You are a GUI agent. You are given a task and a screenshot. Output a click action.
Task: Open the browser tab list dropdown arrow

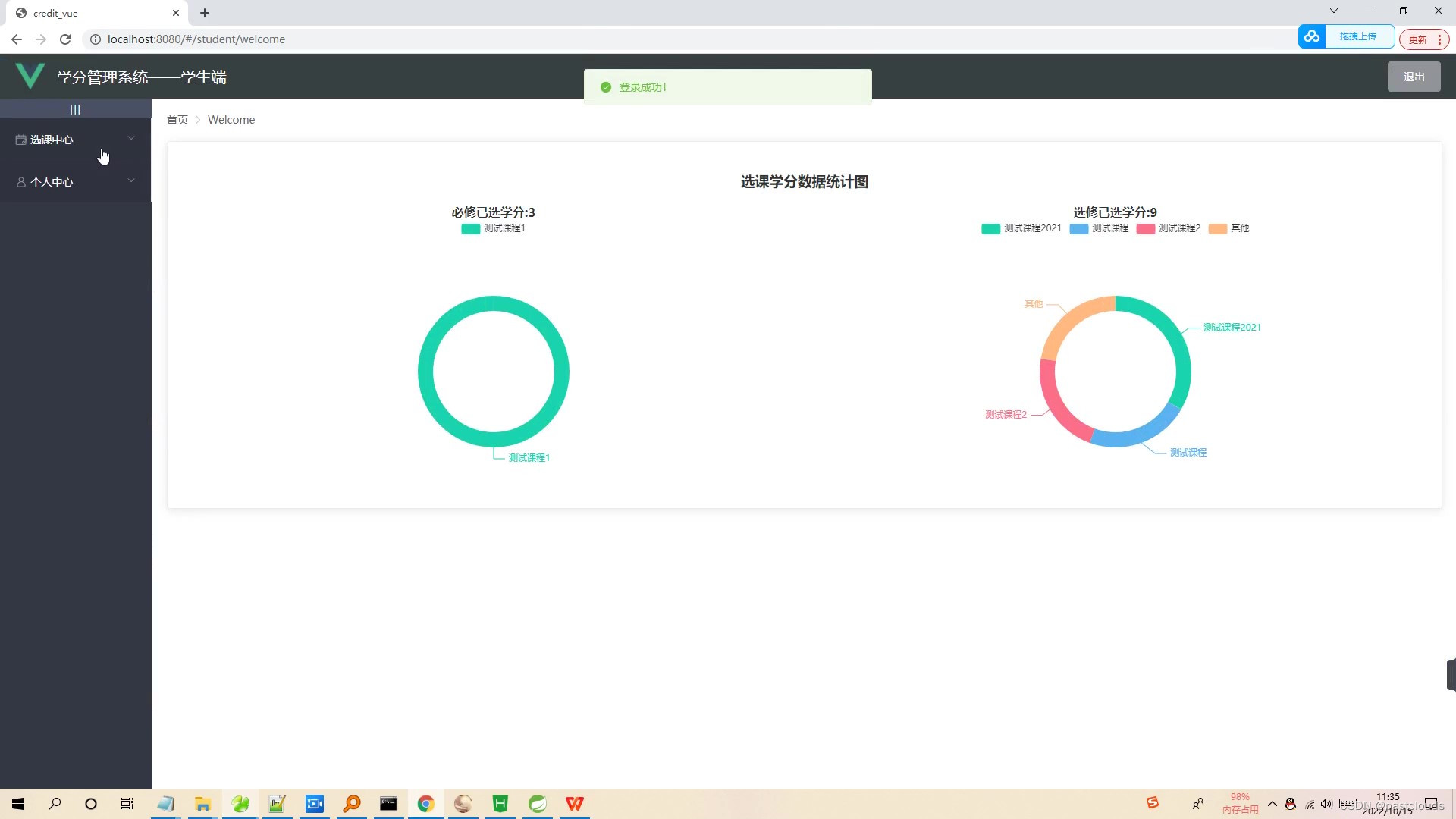click(x=1332, y=11)
